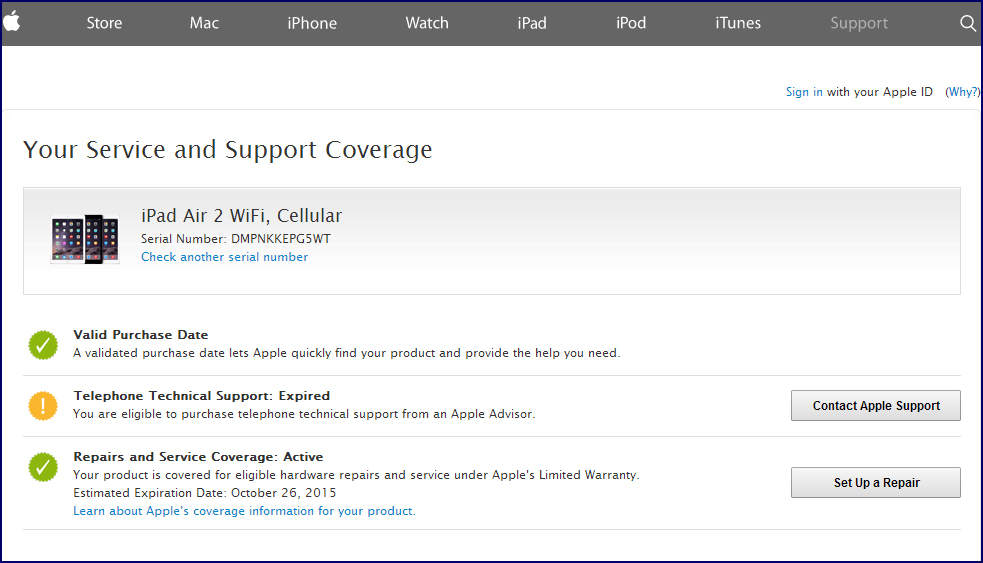Click the green check icon beside Valid Purchase Date

tap(43, 345)
